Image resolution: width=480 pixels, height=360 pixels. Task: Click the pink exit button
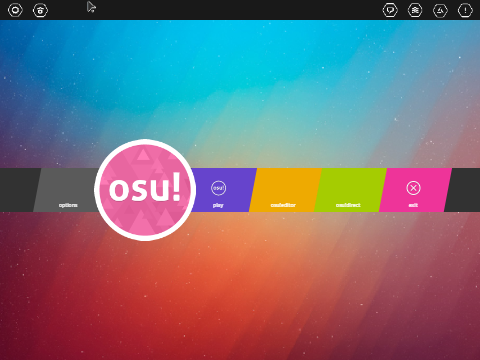pyautogui.click(x=415, y=190)
